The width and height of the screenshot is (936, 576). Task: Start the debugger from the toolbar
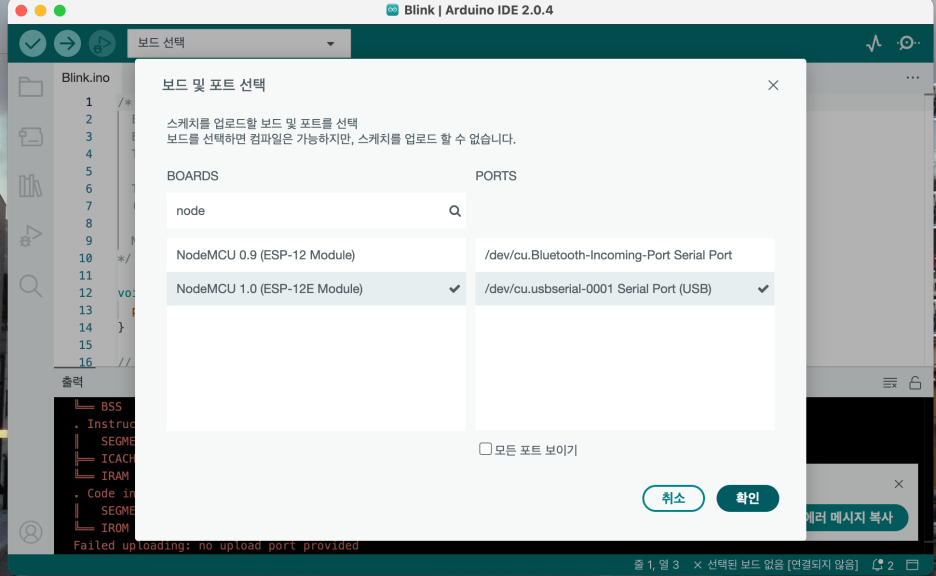pos(102,43)
